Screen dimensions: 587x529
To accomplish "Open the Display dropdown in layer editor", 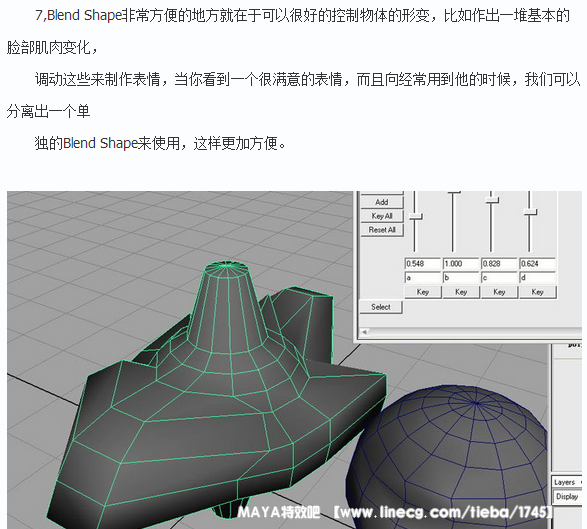I will (568, 496).
